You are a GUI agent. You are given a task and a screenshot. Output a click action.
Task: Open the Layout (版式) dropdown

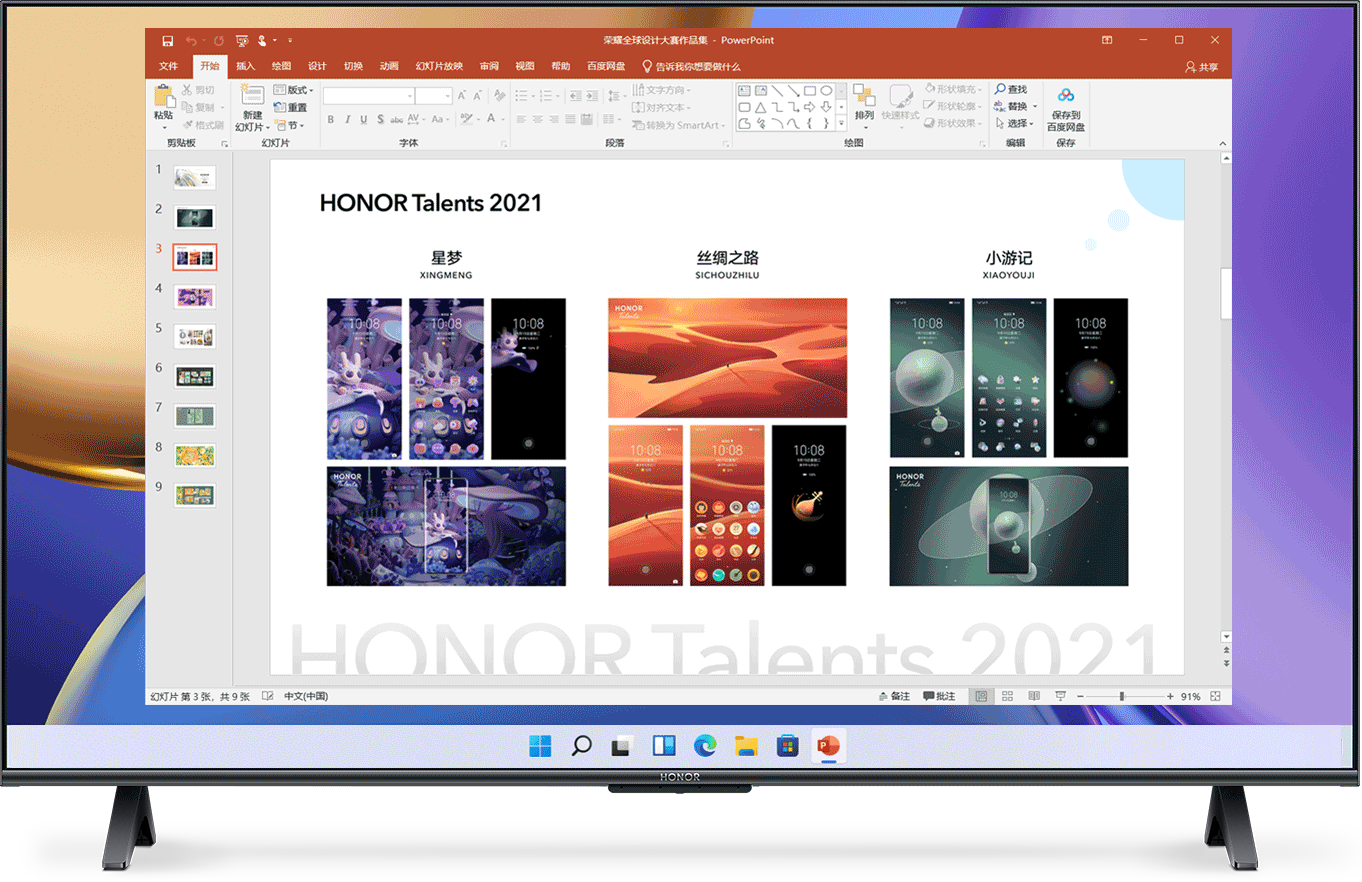point(293,90)
